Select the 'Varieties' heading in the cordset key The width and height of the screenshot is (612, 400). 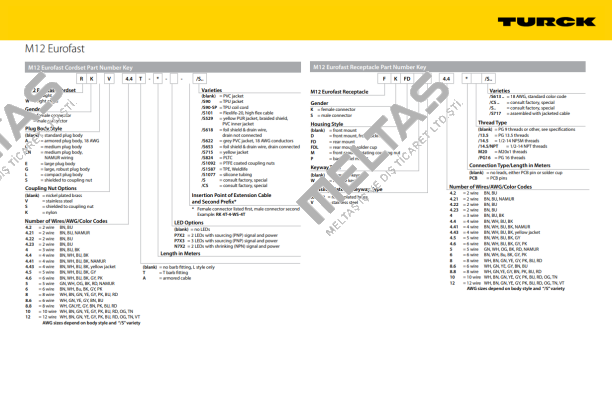tap(212, 90)
